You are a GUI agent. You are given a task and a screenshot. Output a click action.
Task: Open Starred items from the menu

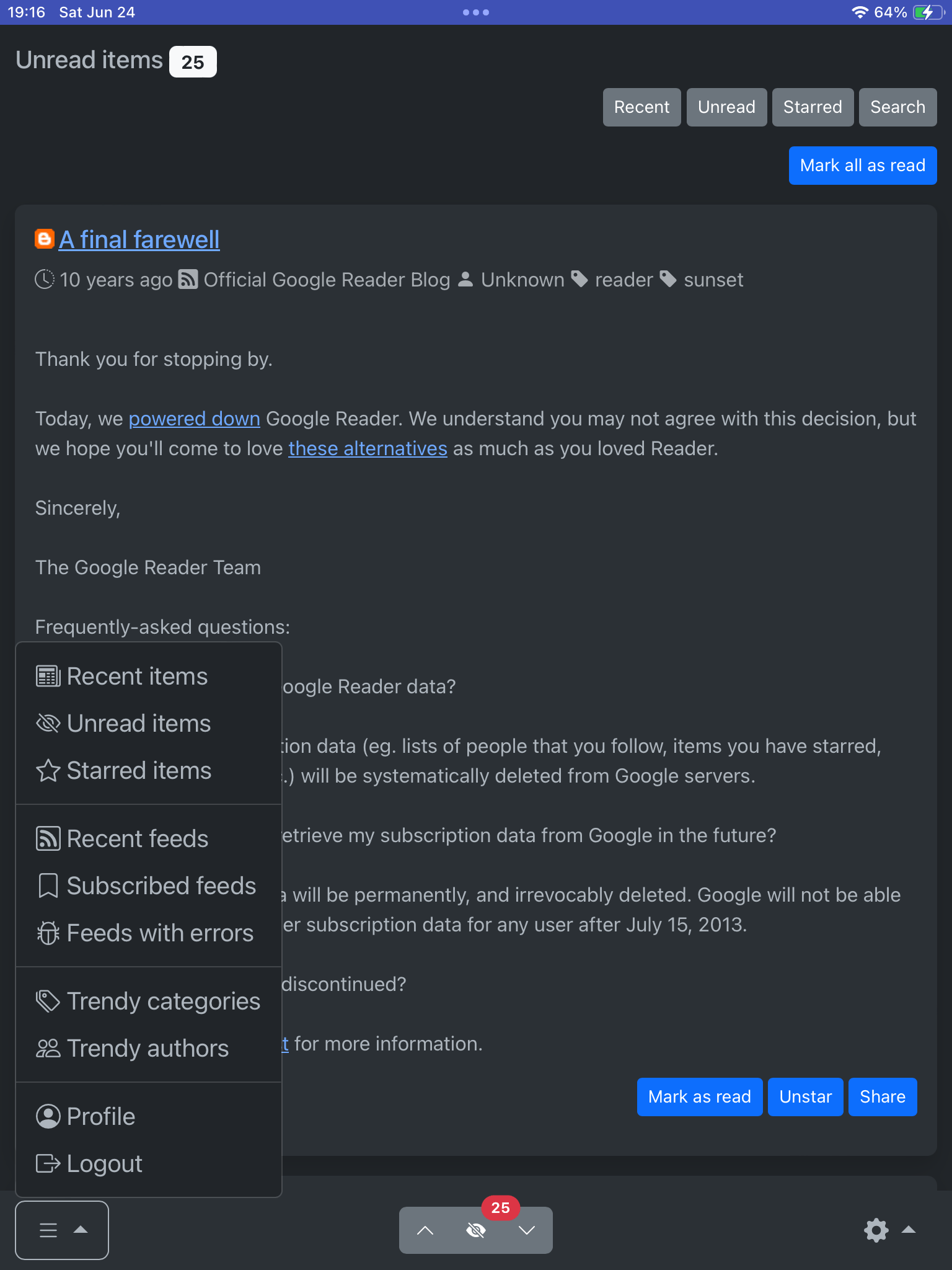click(x=139, y=771)
